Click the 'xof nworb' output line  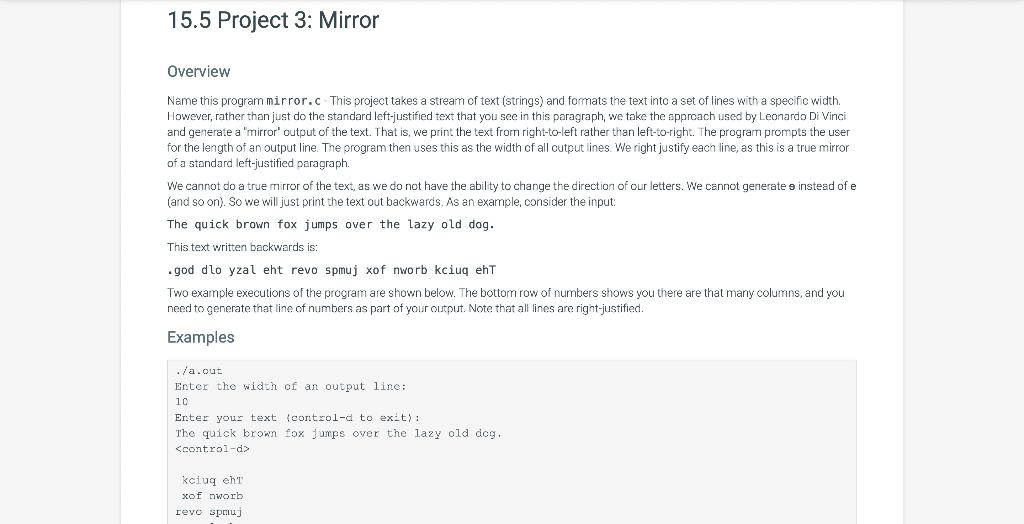point(212,496)
